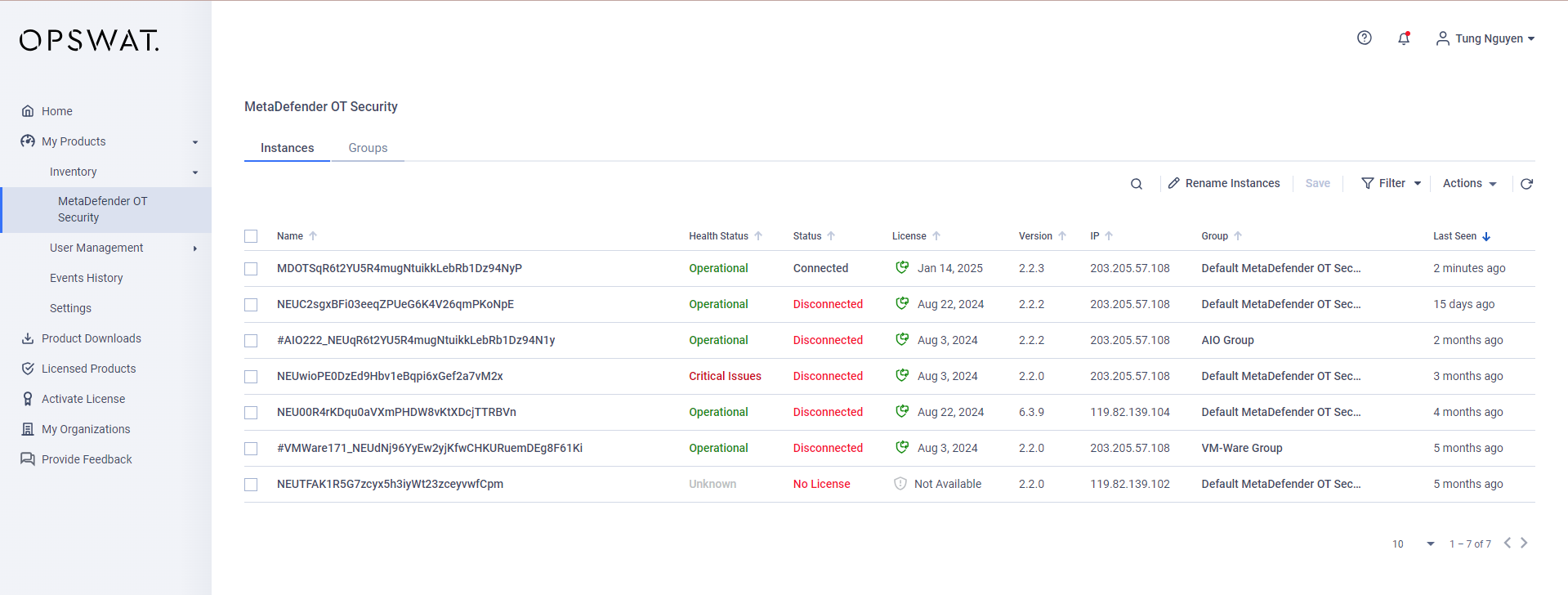Collapse the Inventory sidebar arrow
The height and width of the screenshot is (595, 1568).
(x=195, y=172)
